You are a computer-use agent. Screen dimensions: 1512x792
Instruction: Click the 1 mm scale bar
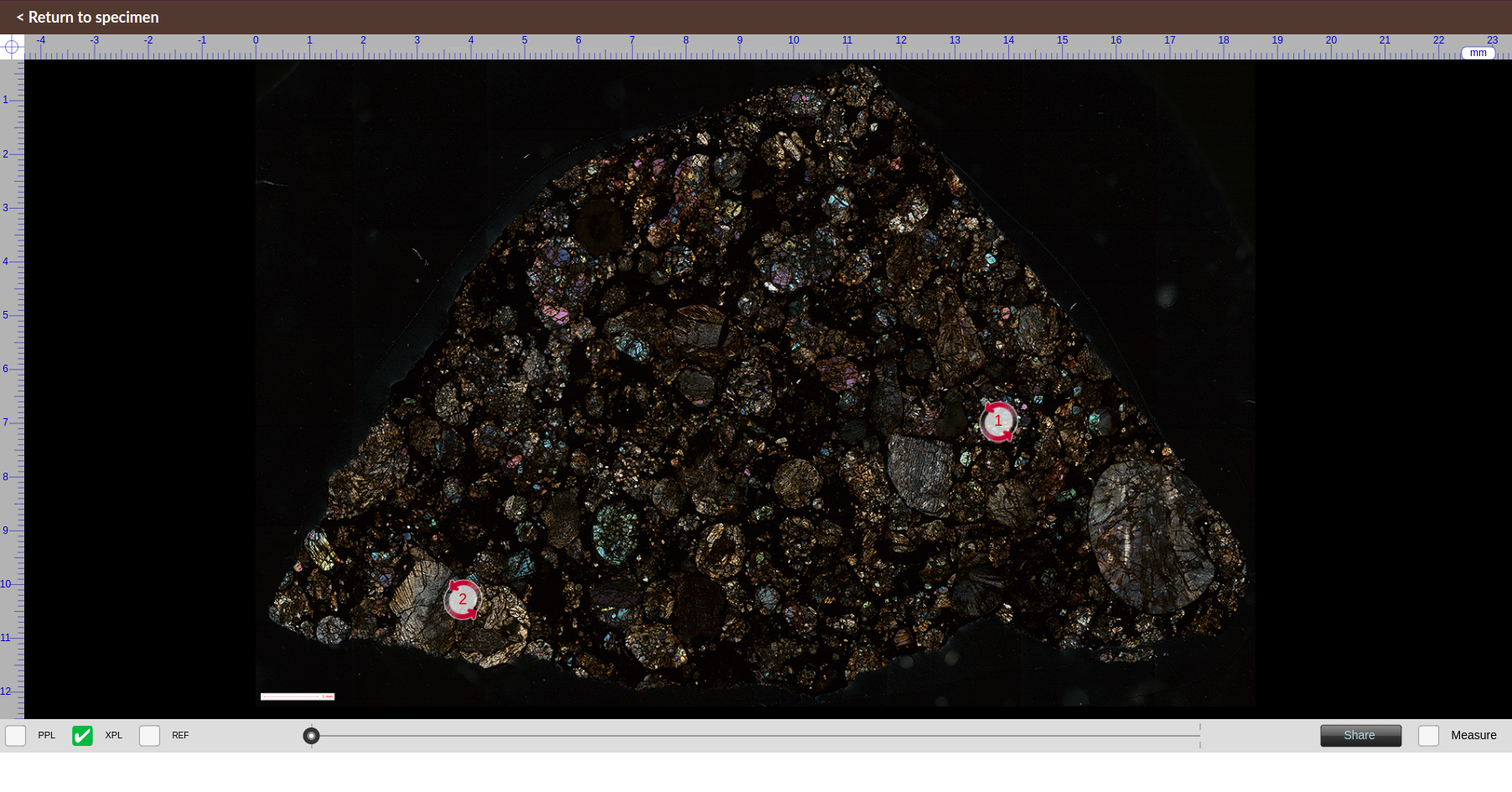[x=297, y=696]
